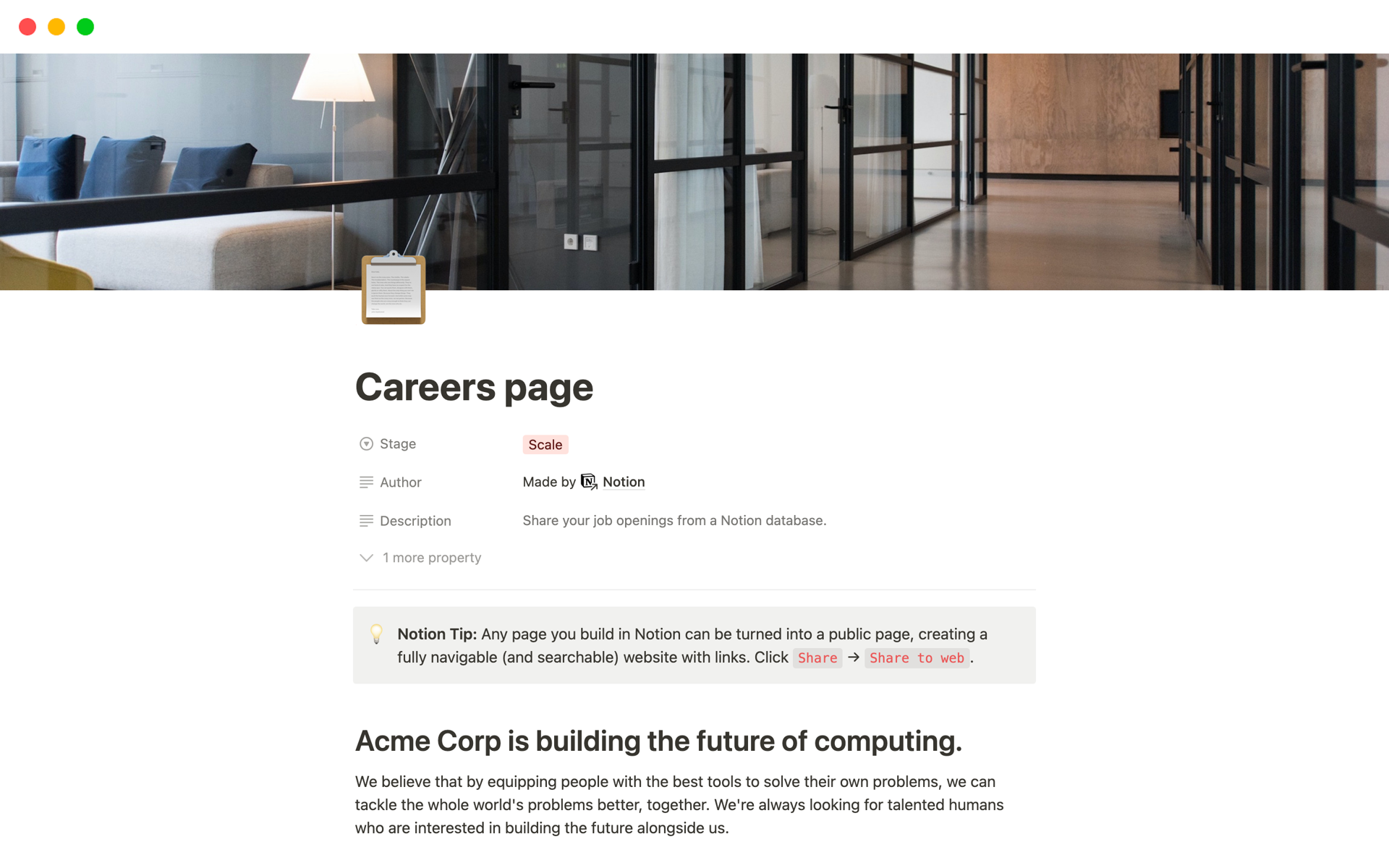
Task: Click the Description property icon
Action: [365, 520]
